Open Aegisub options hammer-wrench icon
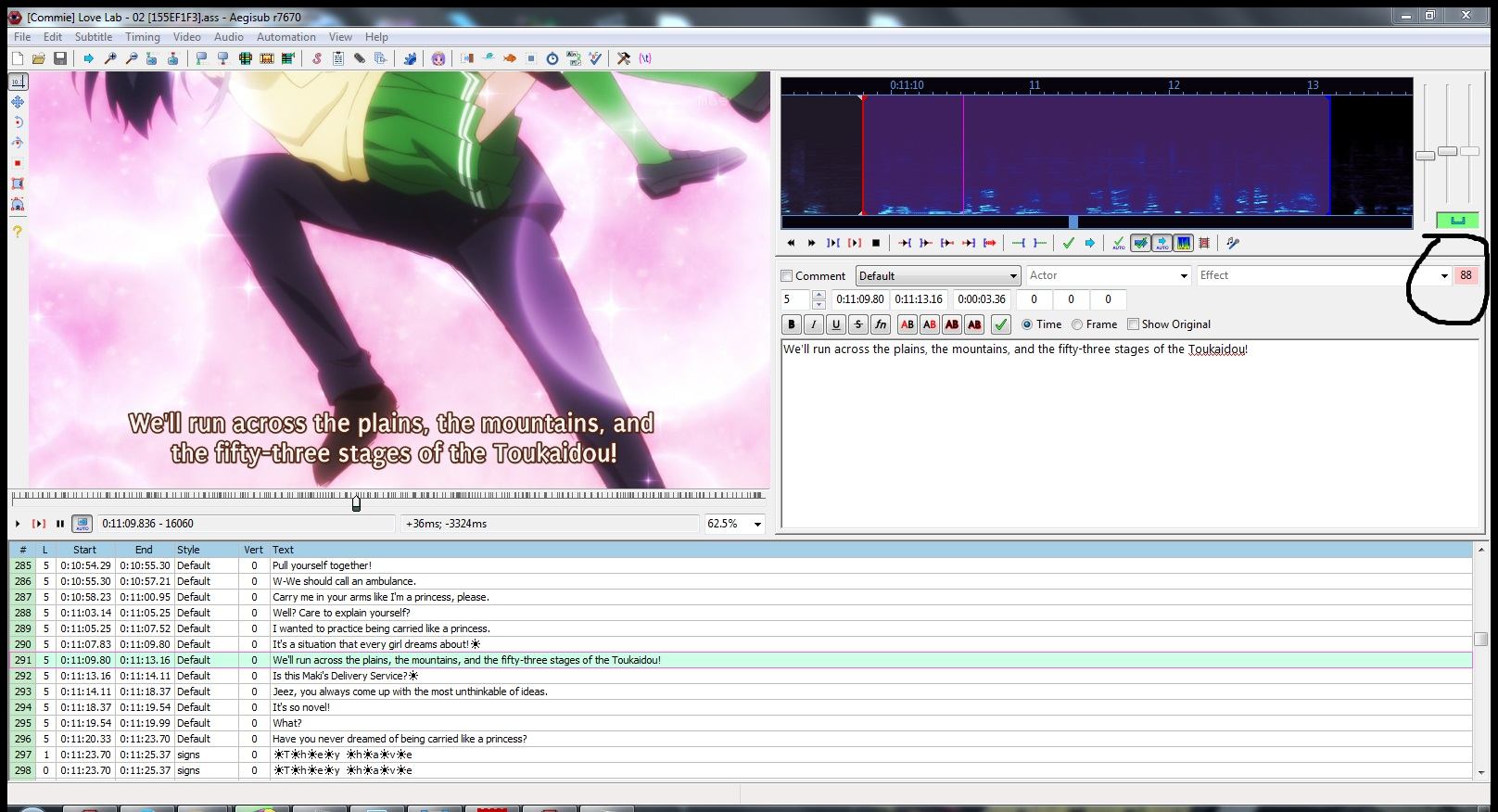Viewport: 1498px width, 812px height. tap(624, 58)
